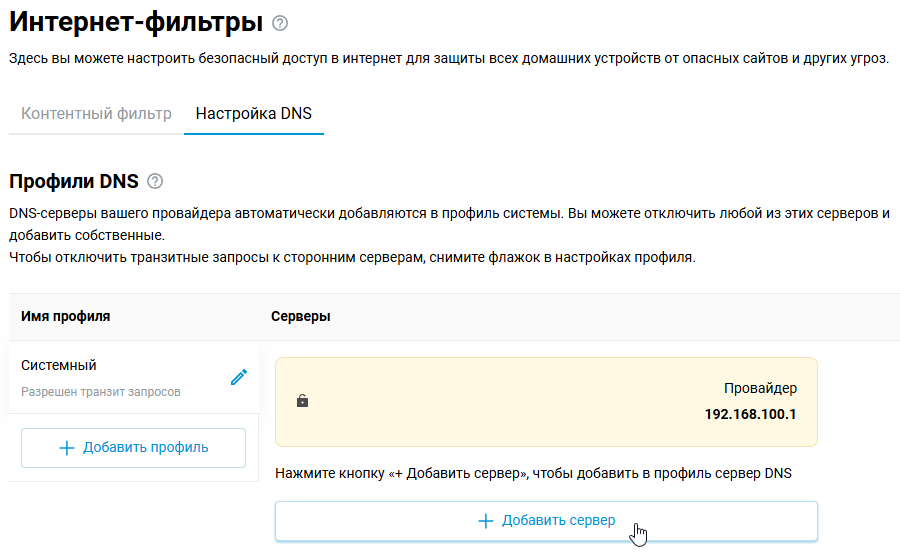900x560 pixels.
Task: Click the Добавить профиль button label
Action: point(145,448)
